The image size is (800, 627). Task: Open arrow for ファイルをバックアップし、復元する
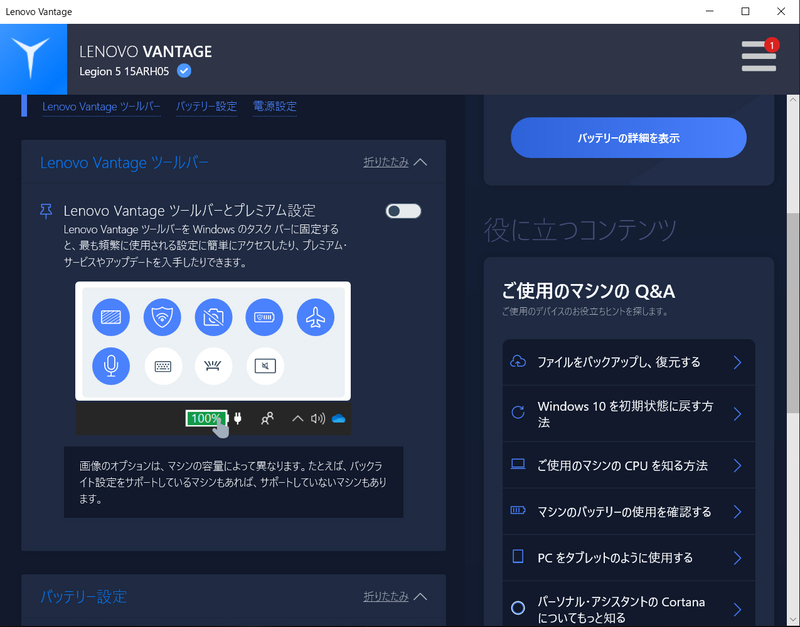[x=738, y=362]
